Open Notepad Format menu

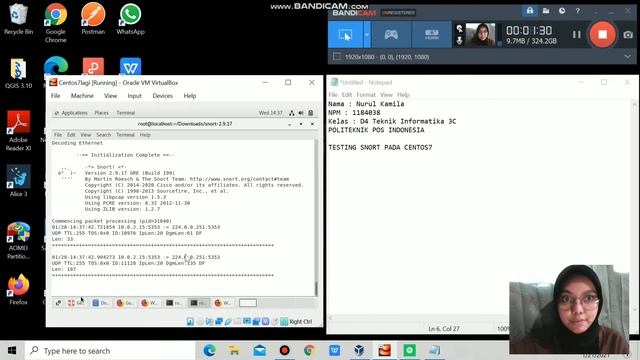(x=366, y=95)
